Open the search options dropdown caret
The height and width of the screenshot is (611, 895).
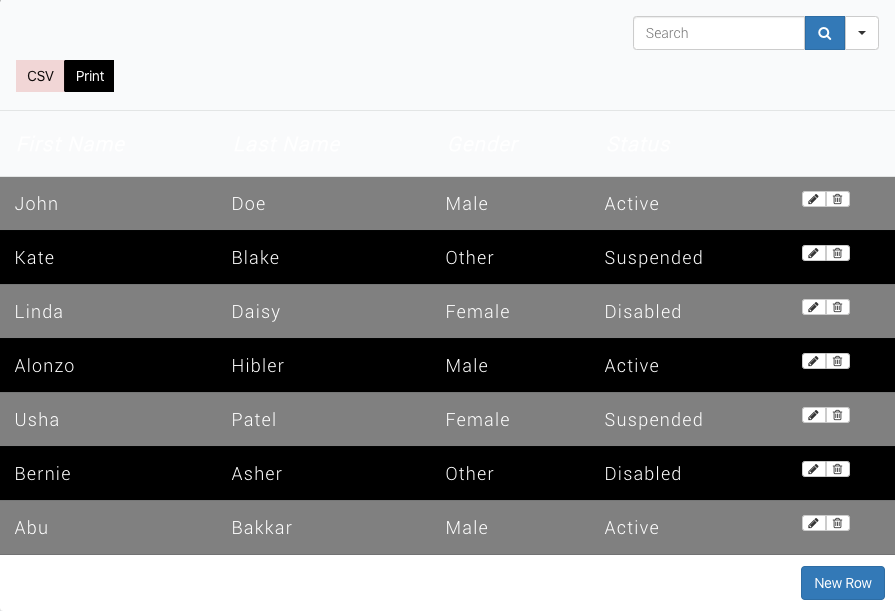pos(861,33)
